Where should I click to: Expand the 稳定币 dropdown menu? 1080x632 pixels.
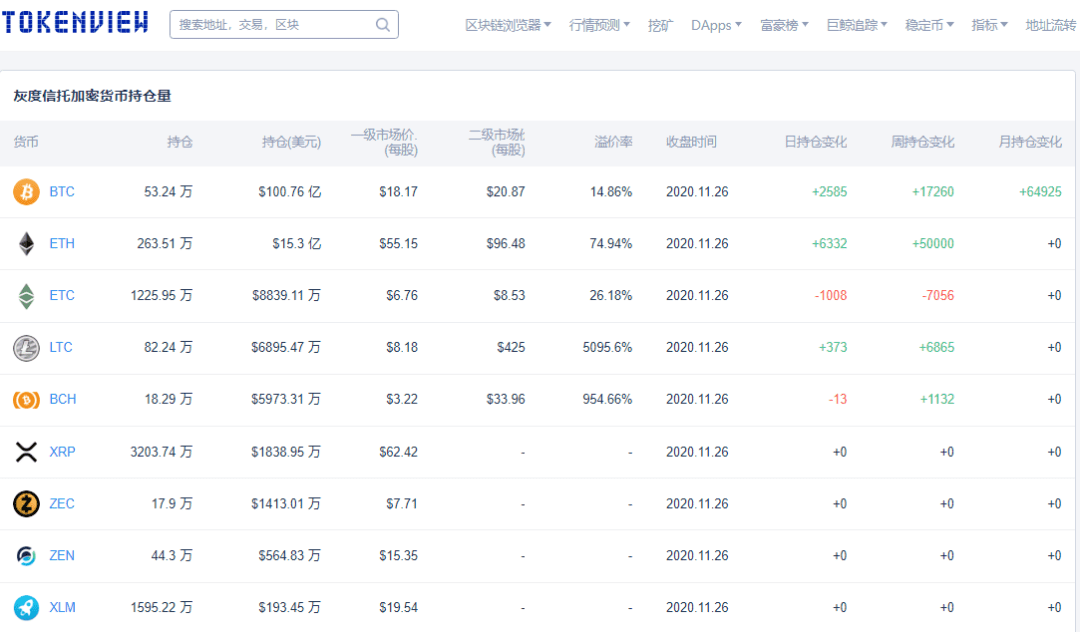(929, 25)
